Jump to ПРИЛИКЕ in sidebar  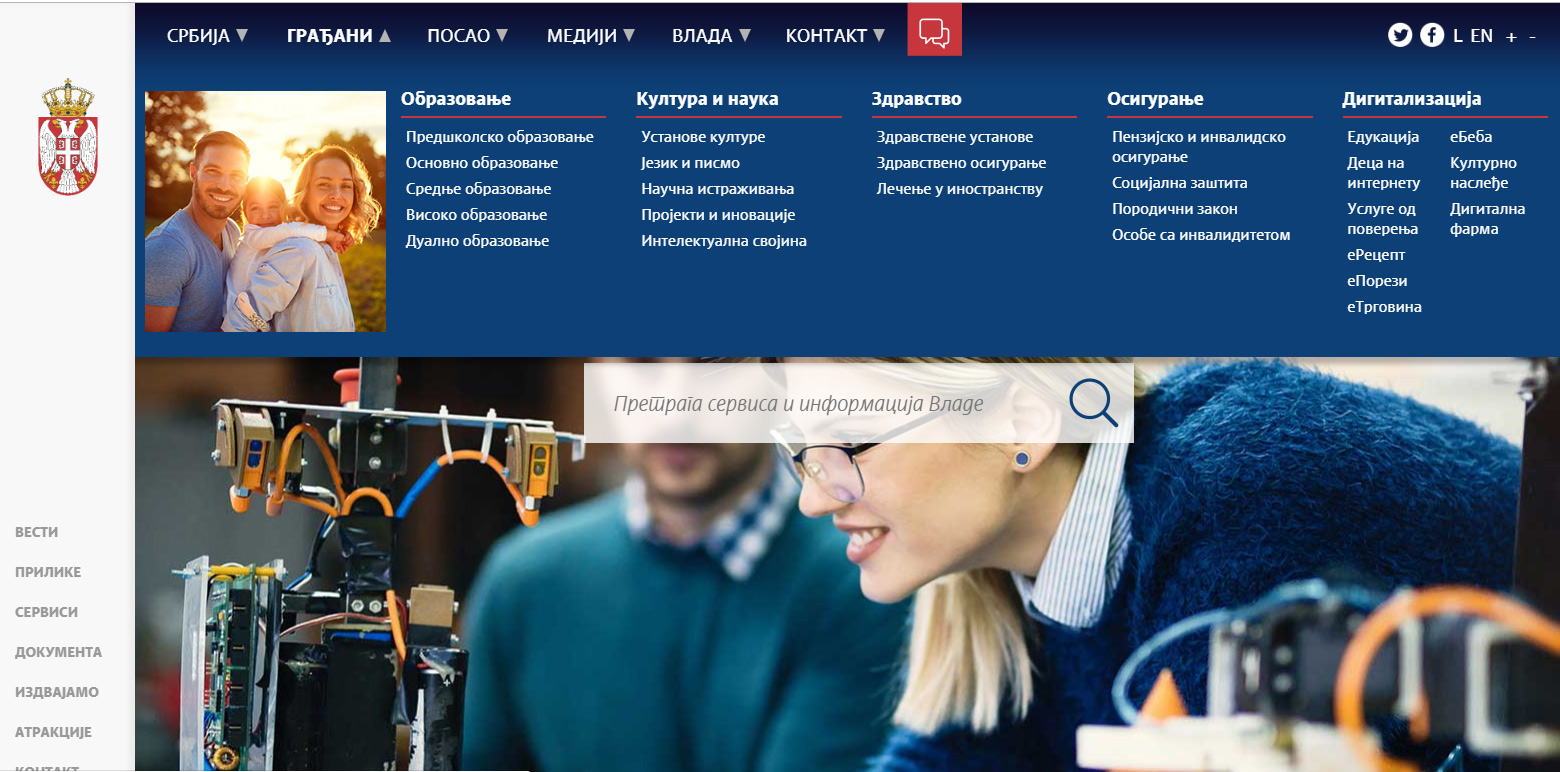tap(48, 572)
